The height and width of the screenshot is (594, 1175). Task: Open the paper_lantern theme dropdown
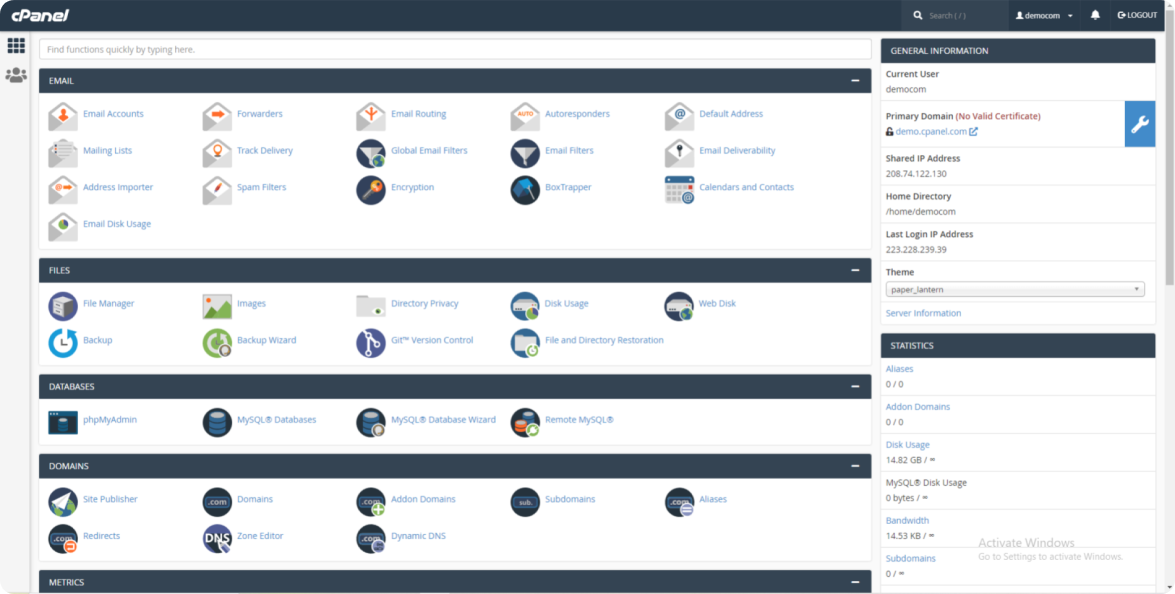(1014, 290)
